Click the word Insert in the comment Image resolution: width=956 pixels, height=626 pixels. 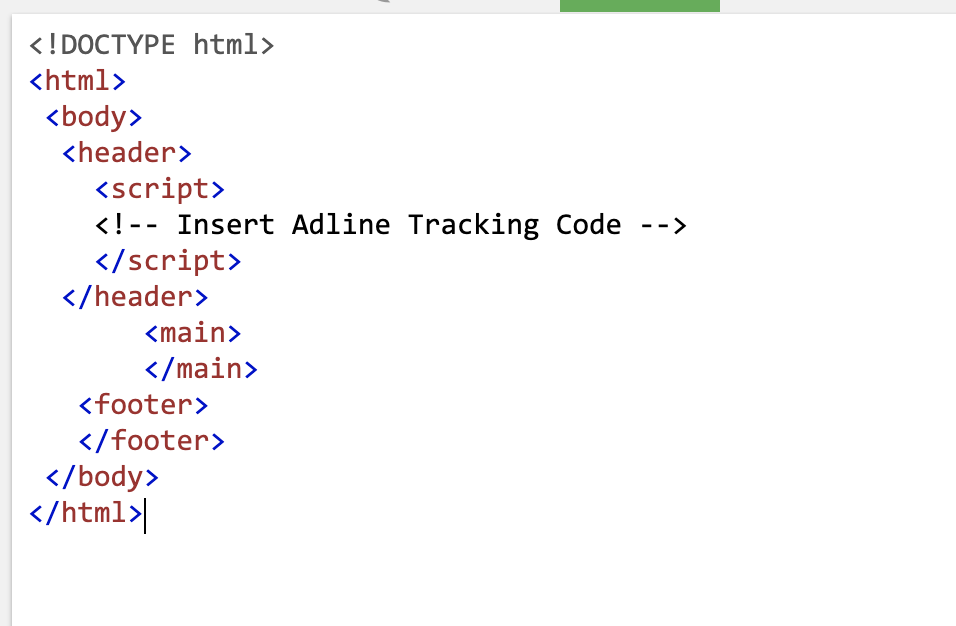coord(226,225)
